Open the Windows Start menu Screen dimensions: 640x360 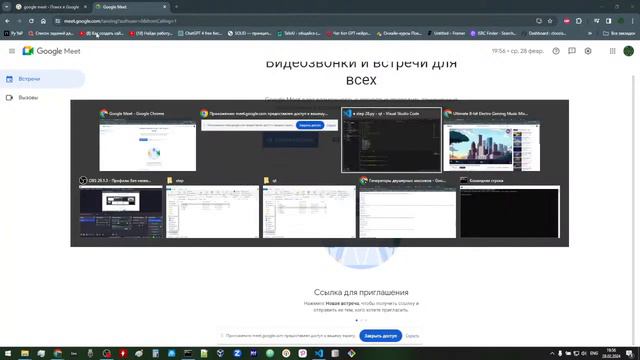(x=8, y=353)
